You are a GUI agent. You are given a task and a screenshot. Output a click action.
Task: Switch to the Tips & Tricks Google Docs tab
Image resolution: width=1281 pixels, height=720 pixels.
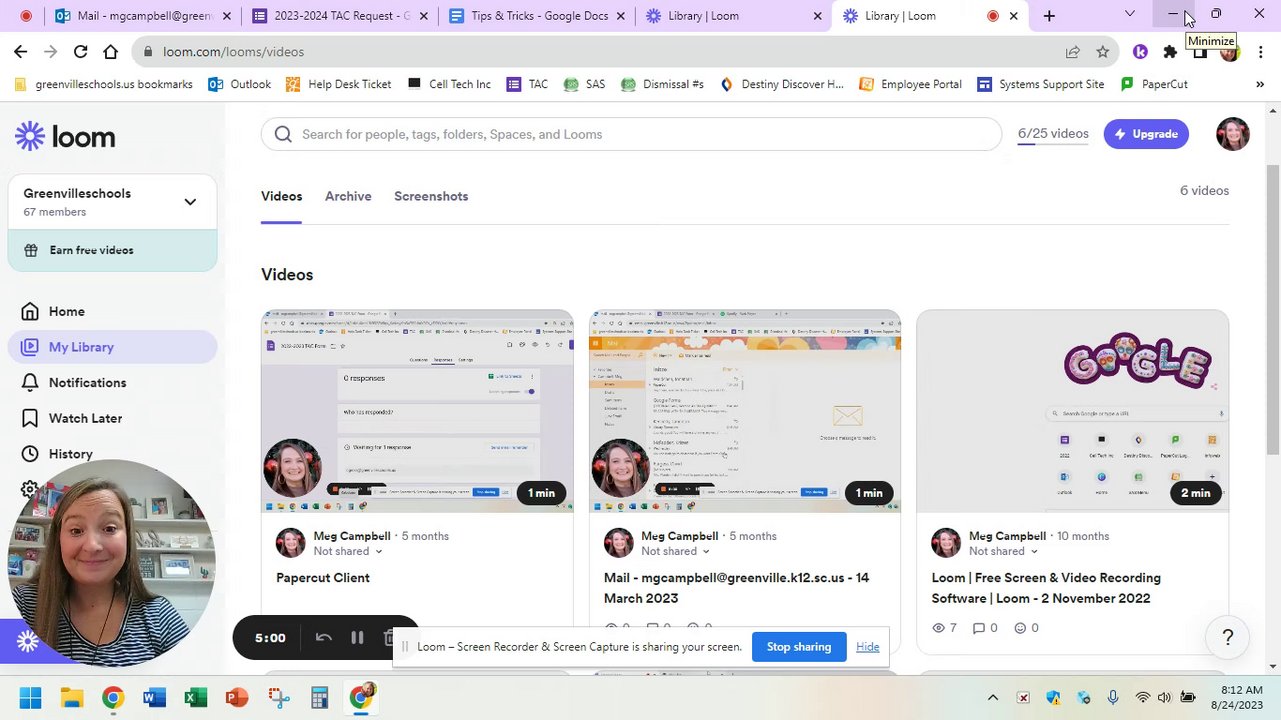538,16
